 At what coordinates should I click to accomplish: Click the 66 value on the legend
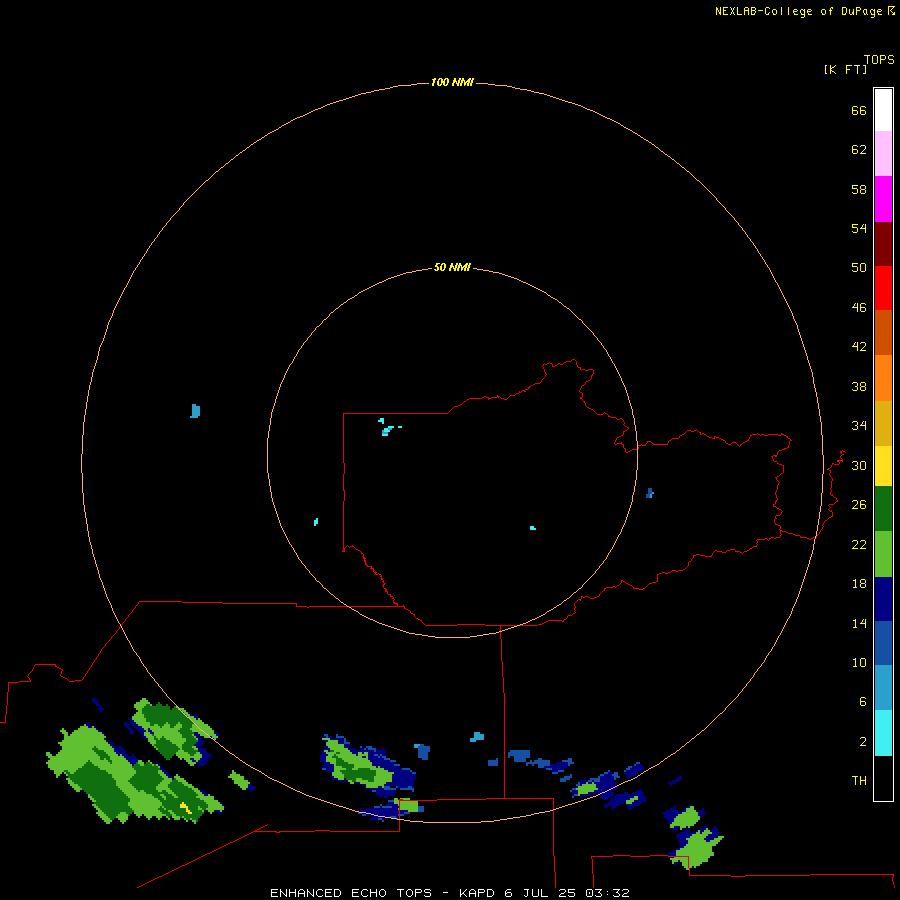859,110
